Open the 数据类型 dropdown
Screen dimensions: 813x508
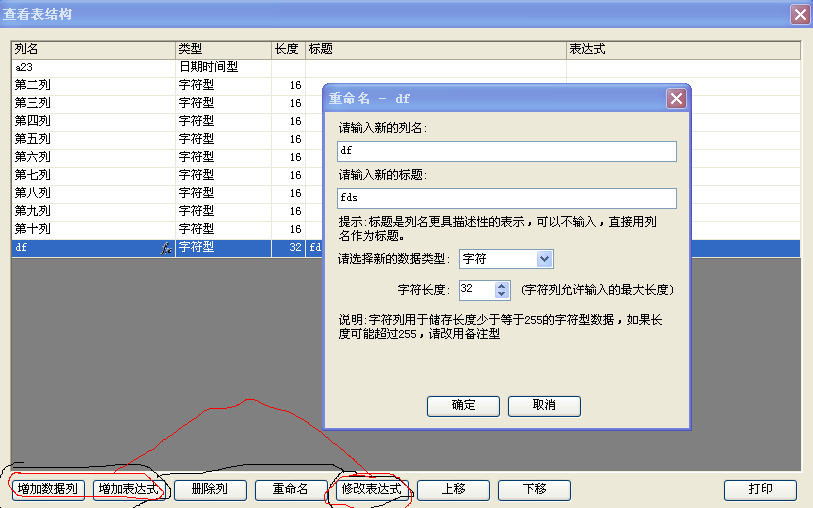click(544, 259)
